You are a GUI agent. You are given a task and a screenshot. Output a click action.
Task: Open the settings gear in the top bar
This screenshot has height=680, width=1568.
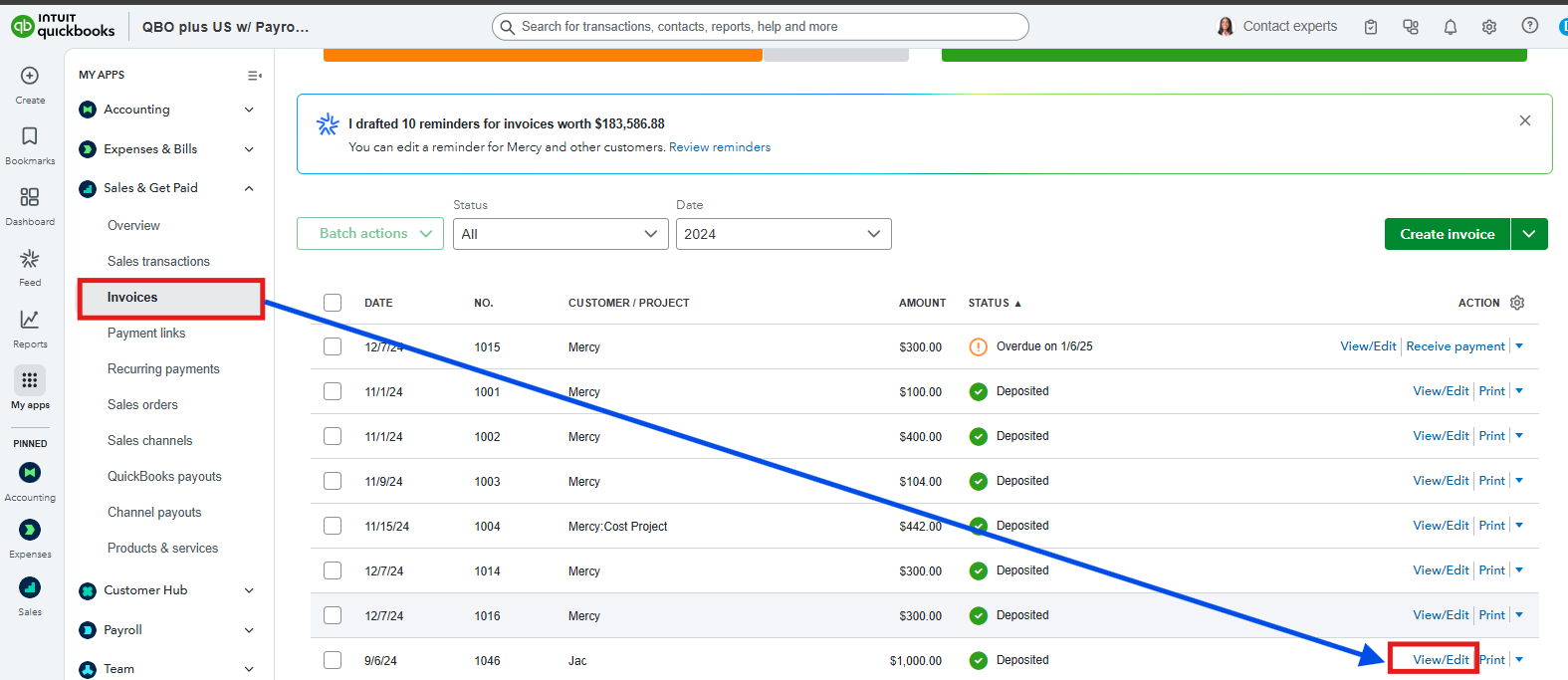(x=1489, y=27)
